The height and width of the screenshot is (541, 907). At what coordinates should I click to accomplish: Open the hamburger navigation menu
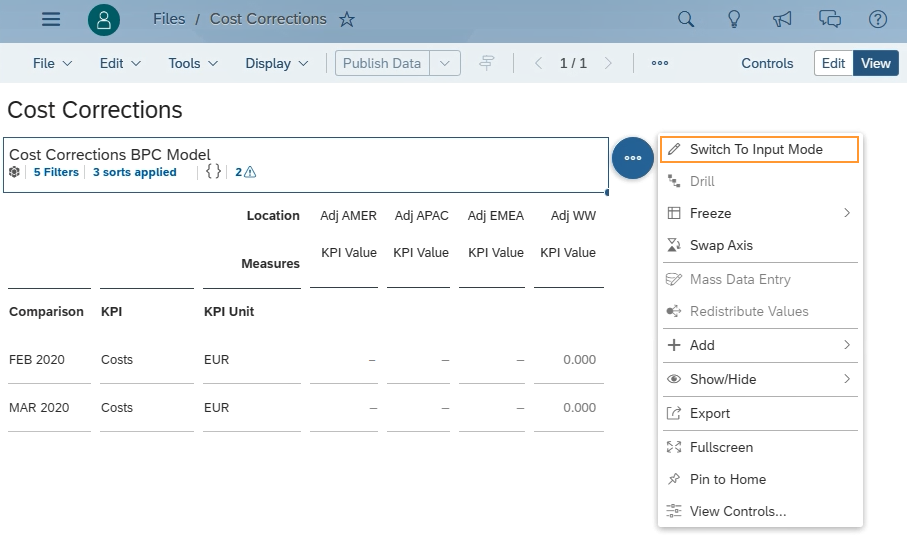pos(51,19)
